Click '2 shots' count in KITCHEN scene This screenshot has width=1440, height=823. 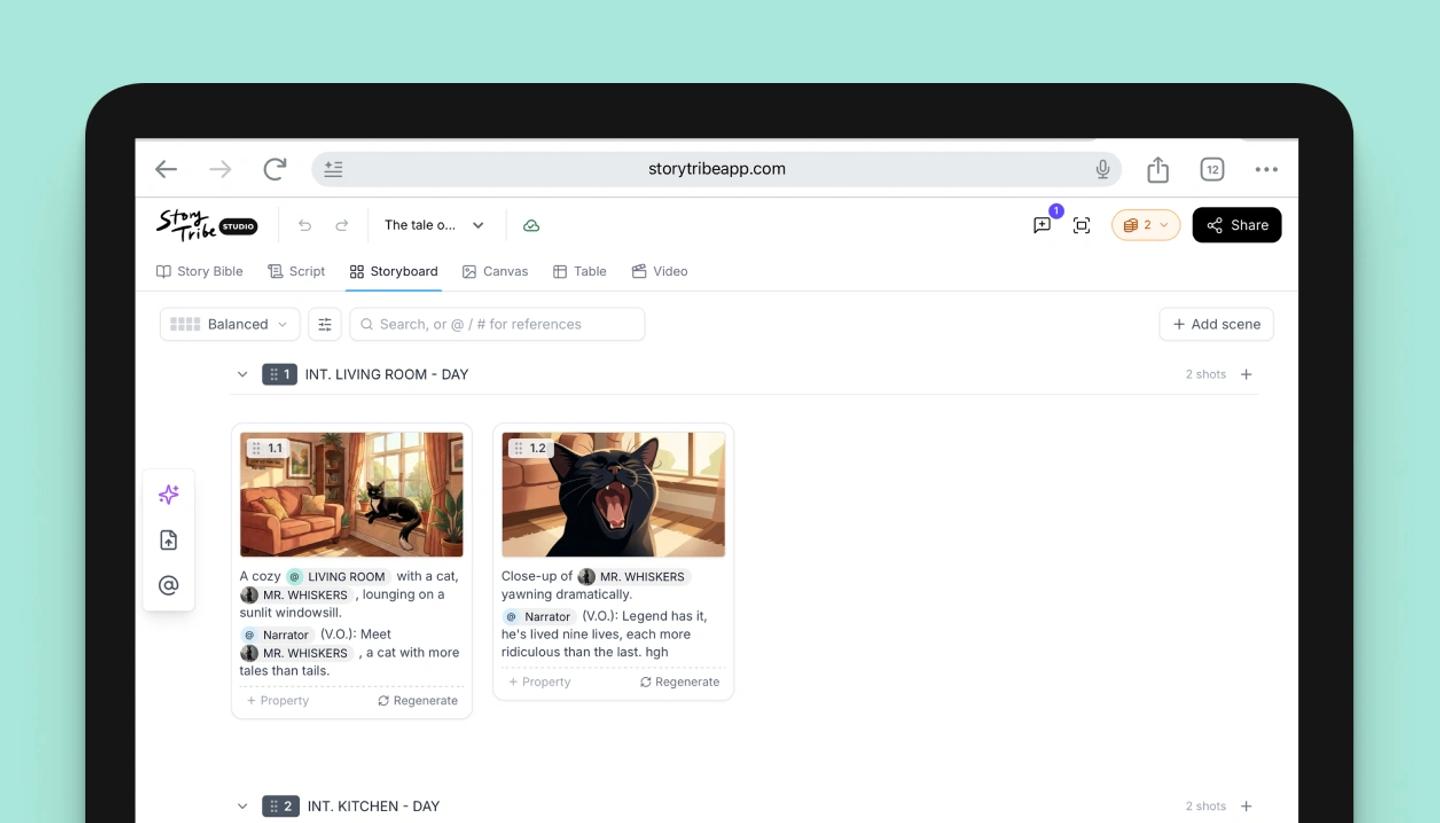point(1205,806)
